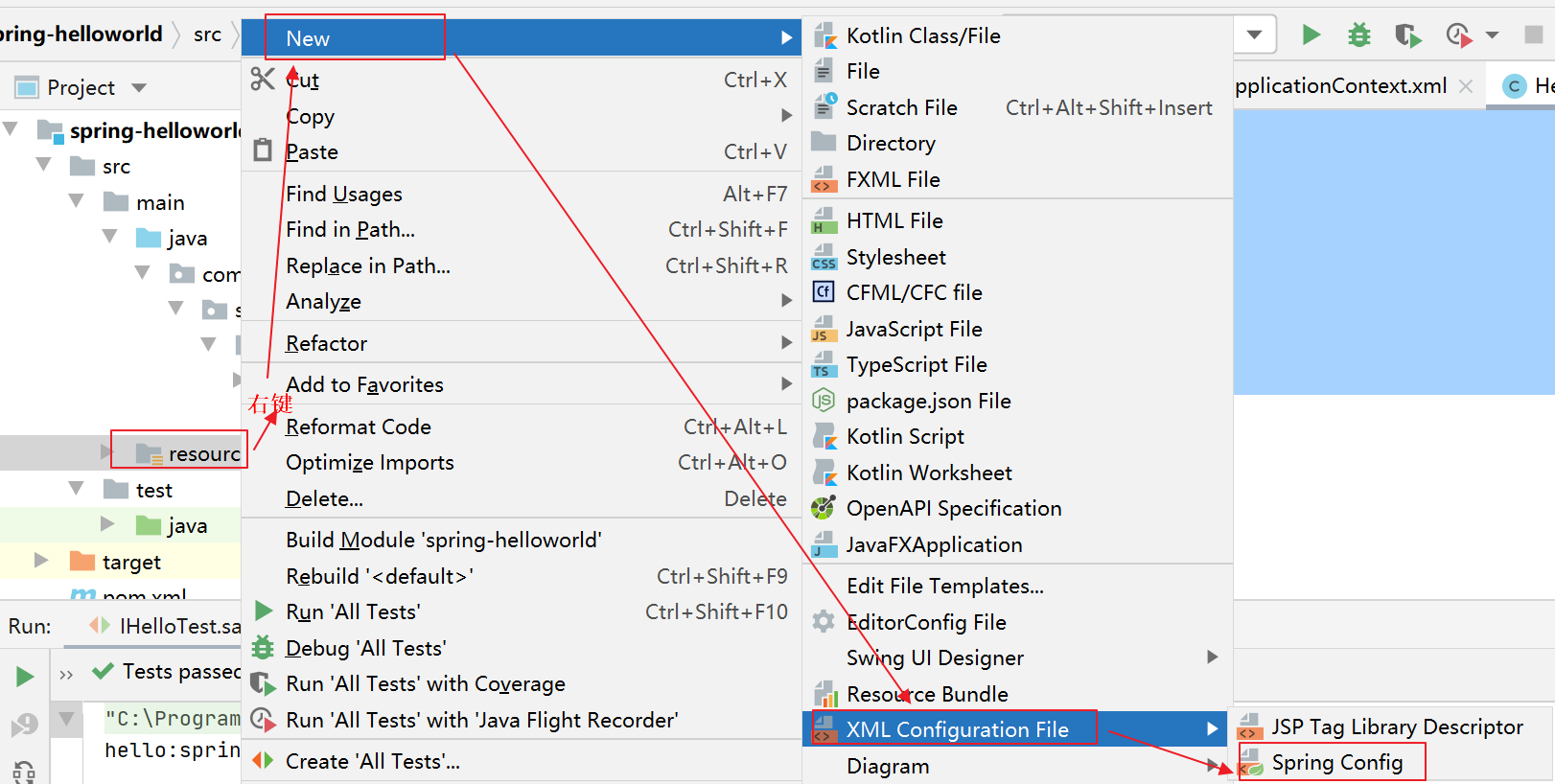Select Debug 'All Tests' menu entry
Screen dimensions: 1555x784
(521, 648)
